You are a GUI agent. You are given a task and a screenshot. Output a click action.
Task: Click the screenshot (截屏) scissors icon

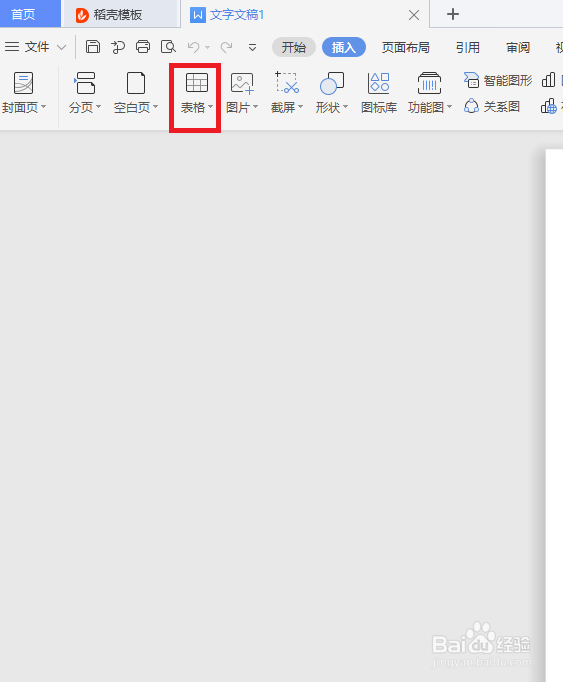287,83
